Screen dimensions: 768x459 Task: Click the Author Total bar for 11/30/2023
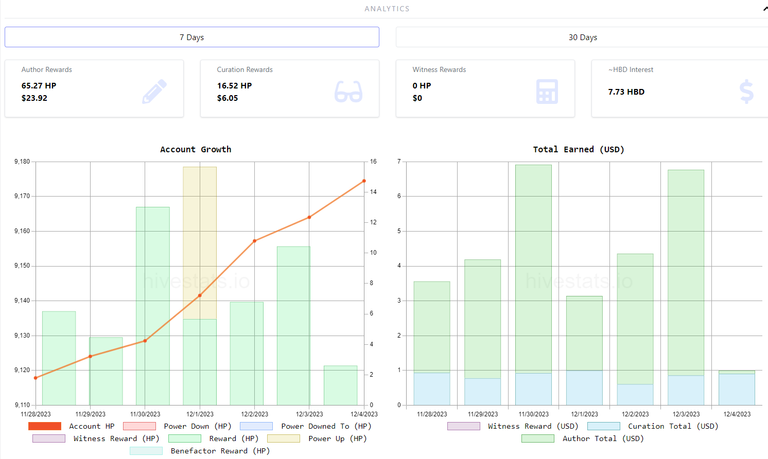click(533, 269)
